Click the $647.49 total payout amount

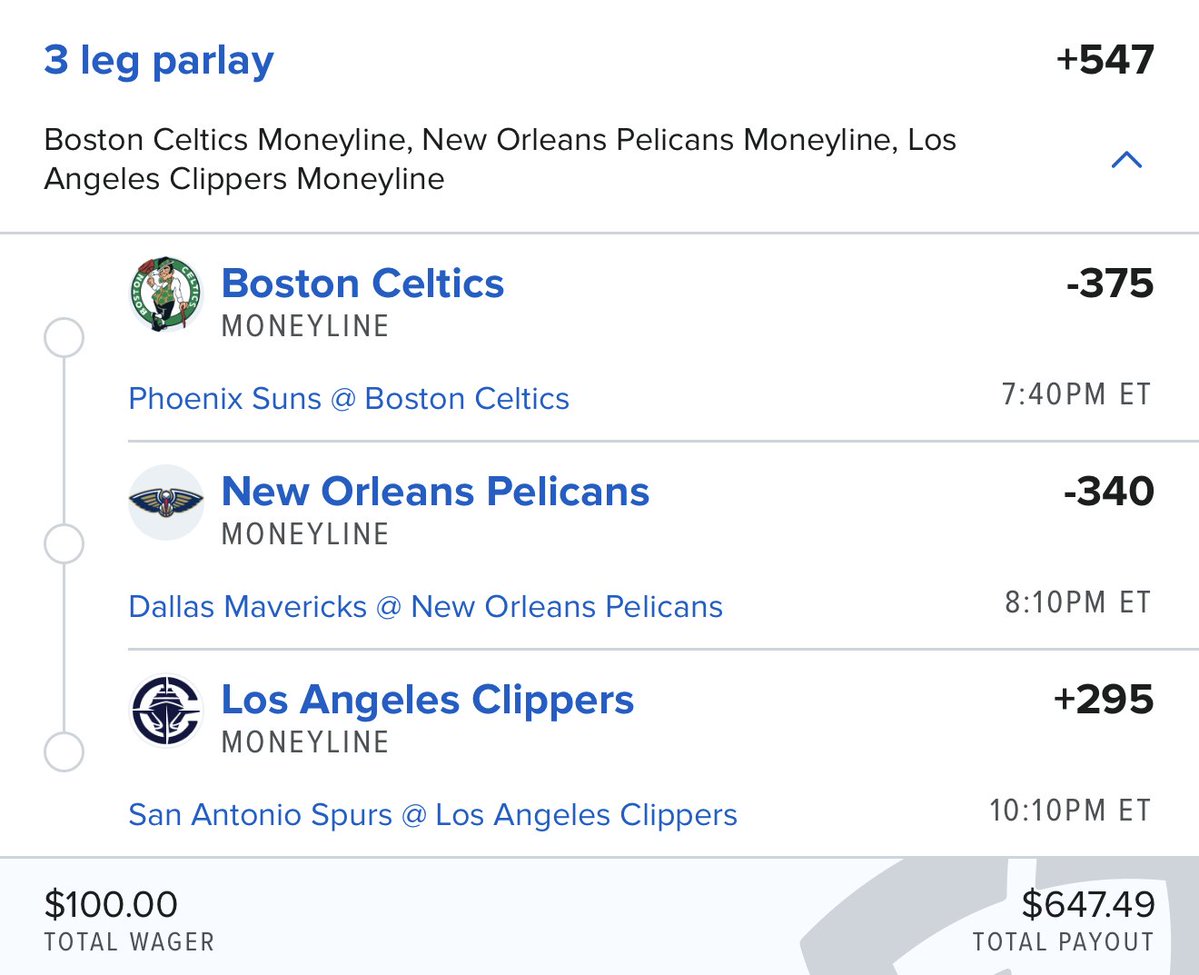[x=1088, y=905]
